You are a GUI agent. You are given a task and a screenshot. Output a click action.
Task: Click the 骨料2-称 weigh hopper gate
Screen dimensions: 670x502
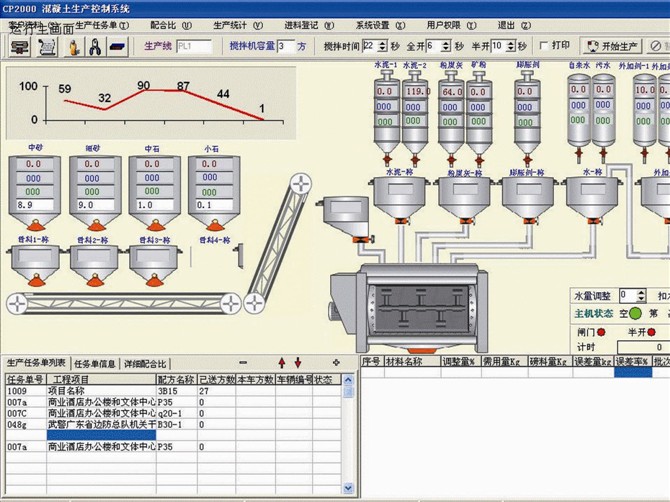click(95, 280)
